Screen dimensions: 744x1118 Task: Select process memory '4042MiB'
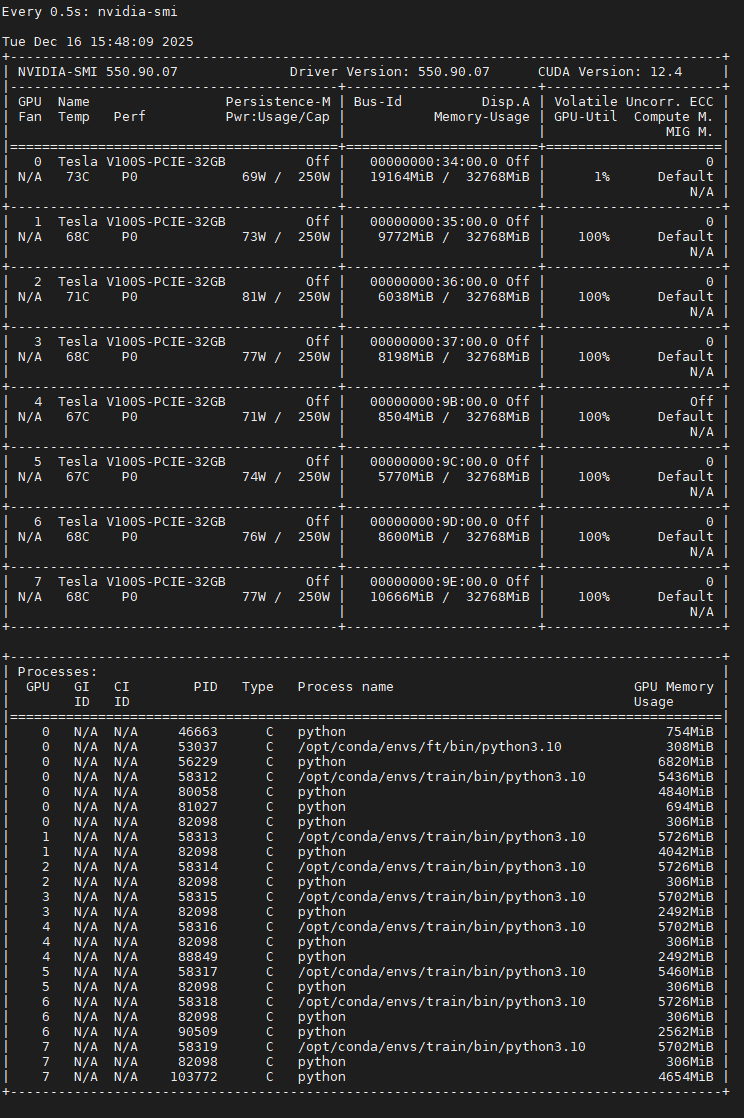click(686, 851)
